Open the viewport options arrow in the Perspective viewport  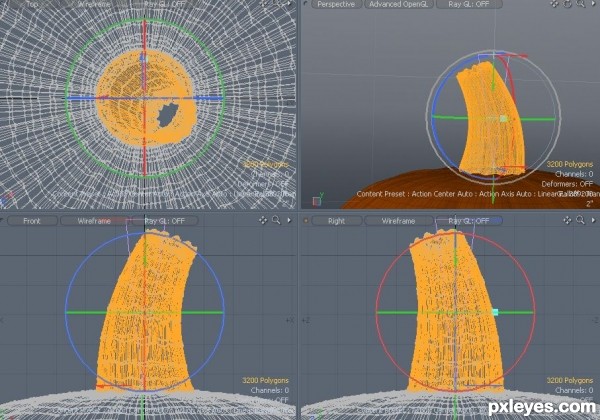coord(594,4)
